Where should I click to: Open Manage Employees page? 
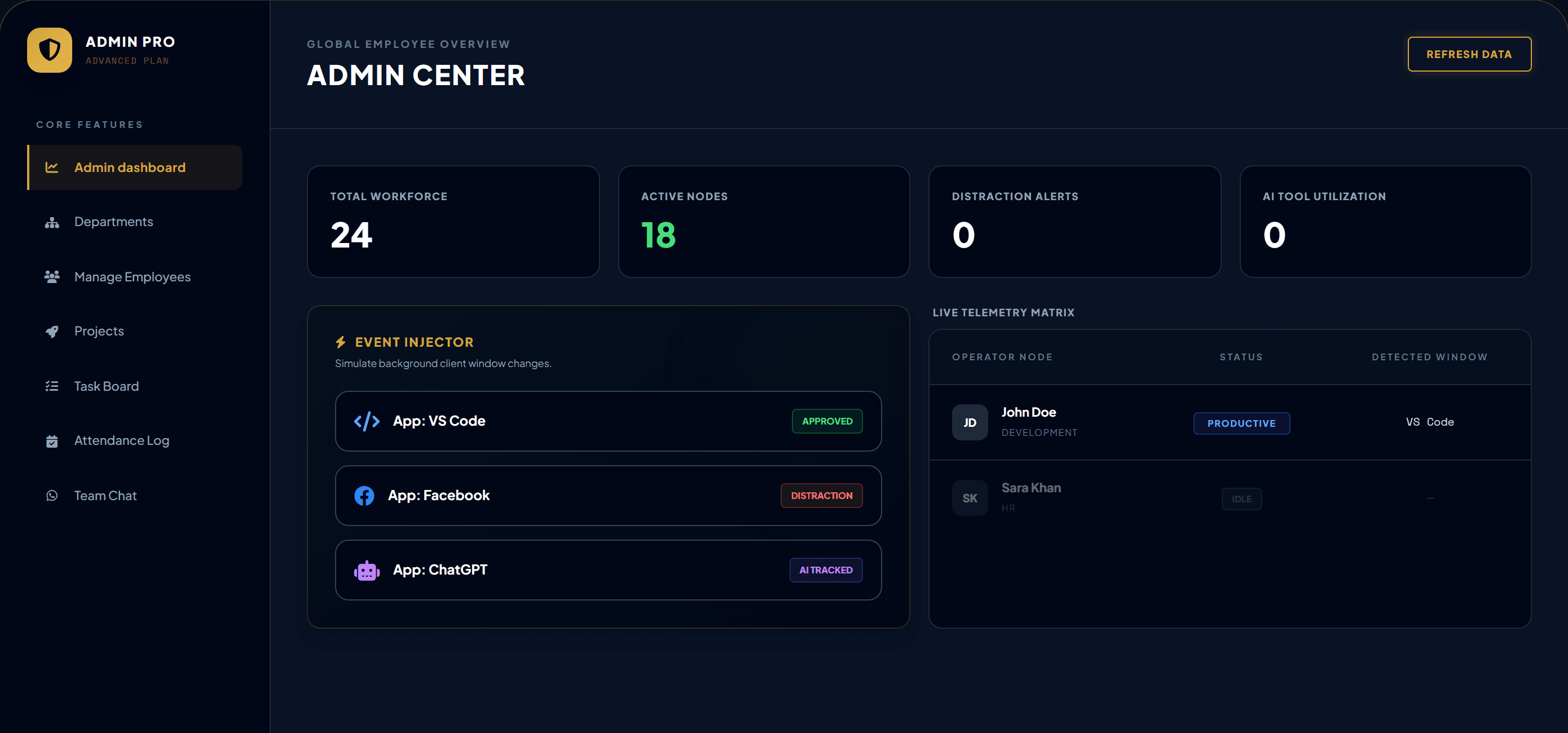(135, 277)
